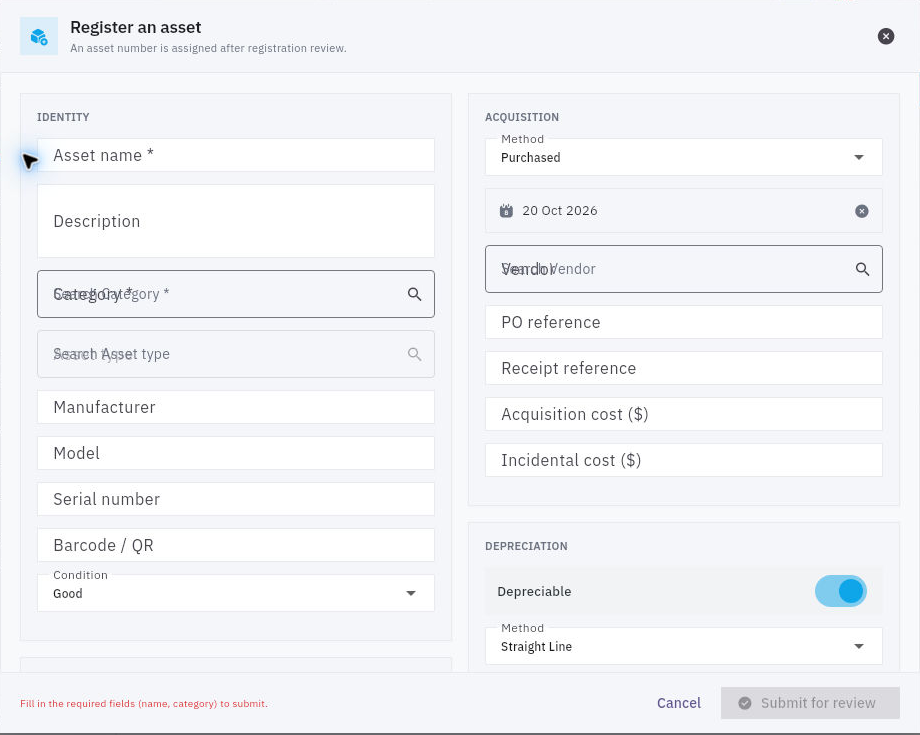Focus the Barcode / QR field

(236, 545)
